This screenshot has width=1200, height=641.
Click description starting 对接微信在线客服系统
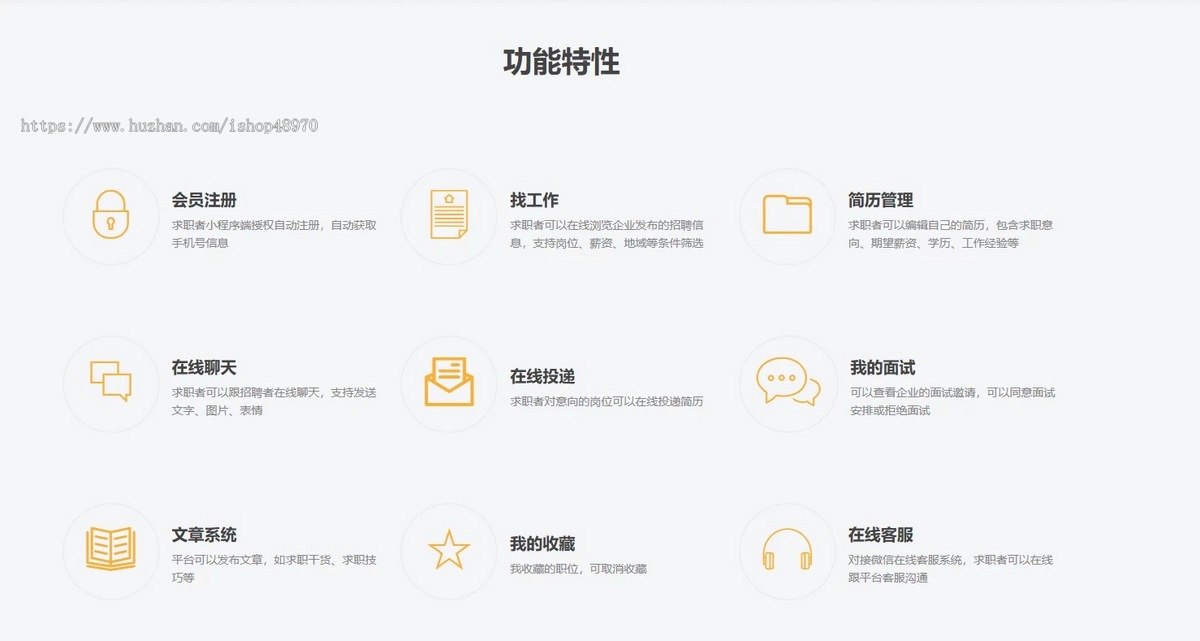click(x=951, y=569)
